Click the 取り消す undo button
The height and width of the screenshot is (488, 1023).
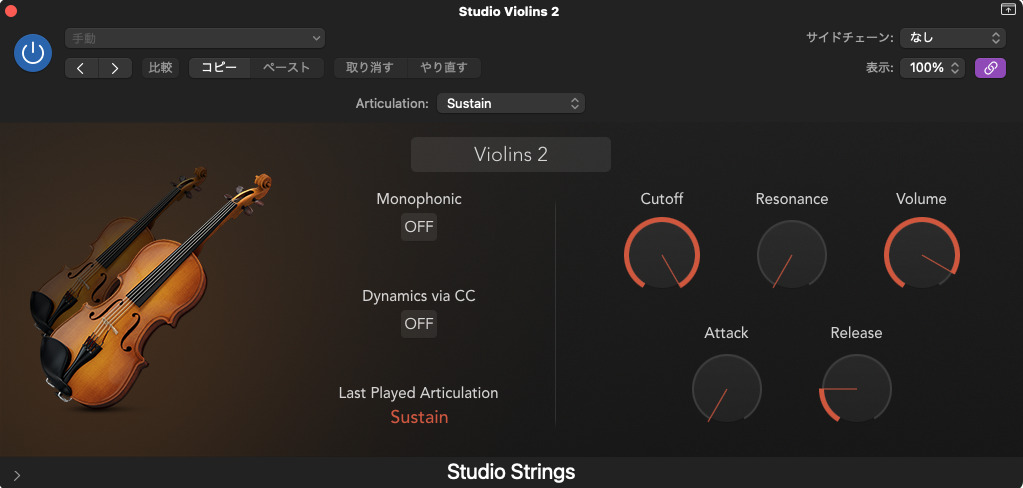[x=370, y=68]
